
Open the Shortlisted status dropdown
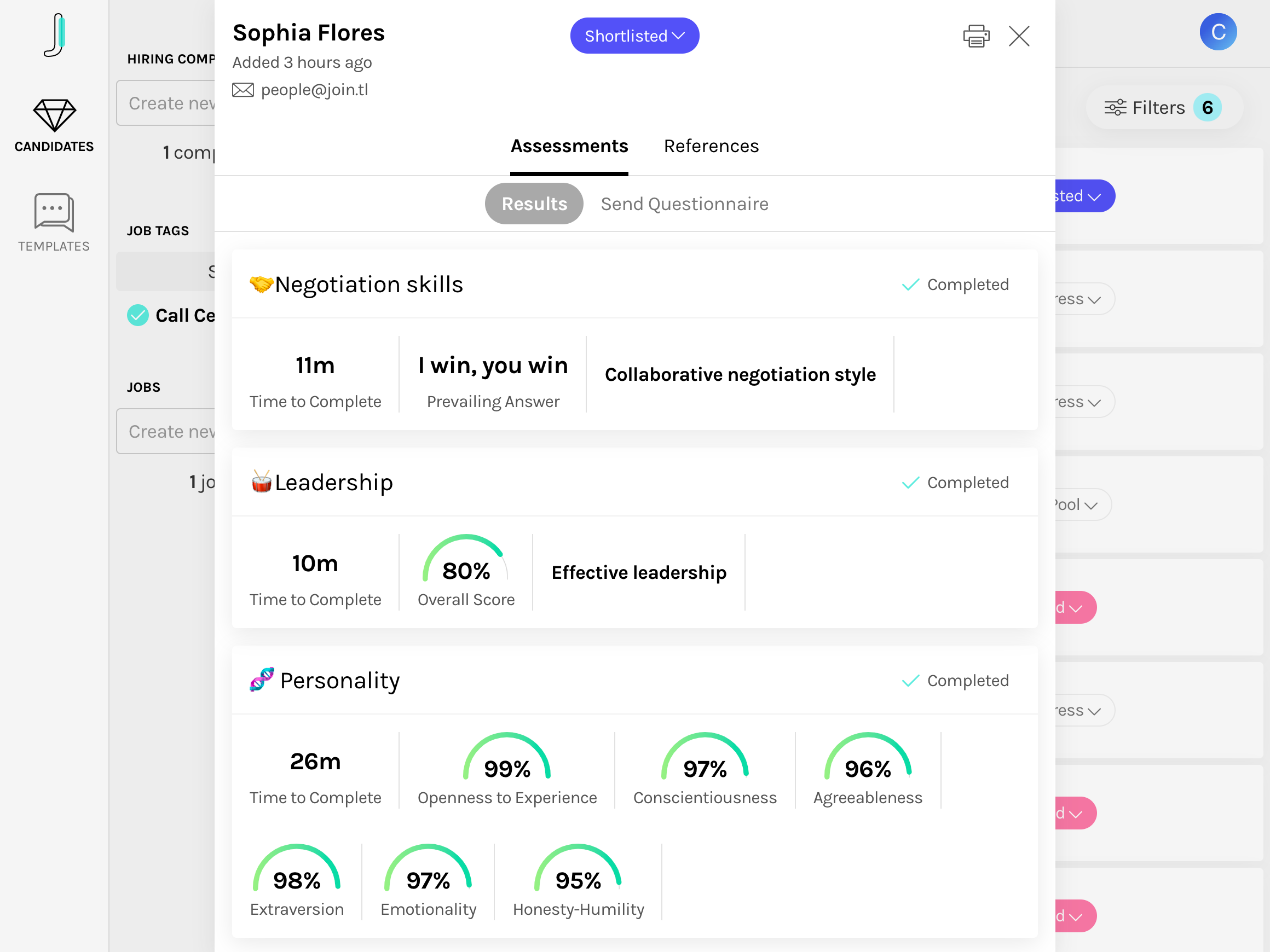pos(634,36)
